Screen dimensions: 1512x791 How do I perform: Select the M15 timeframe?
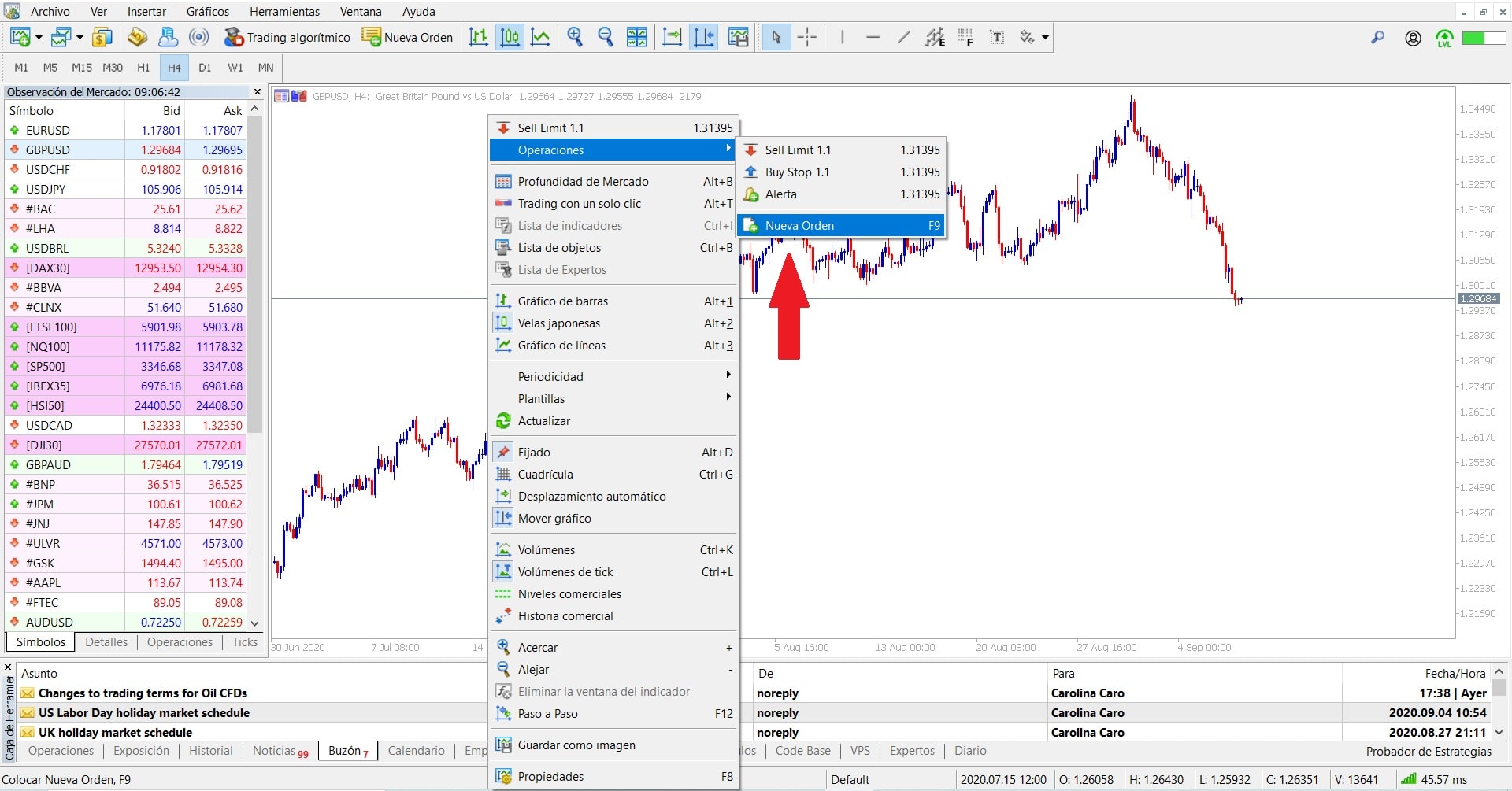(x=82, y=68)
